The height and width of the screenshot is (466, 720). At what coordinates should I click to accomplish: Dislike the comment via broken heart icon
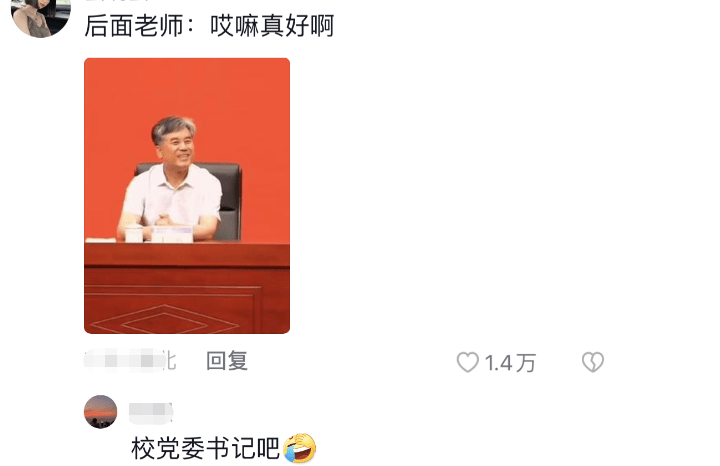(x=593, y=362)
